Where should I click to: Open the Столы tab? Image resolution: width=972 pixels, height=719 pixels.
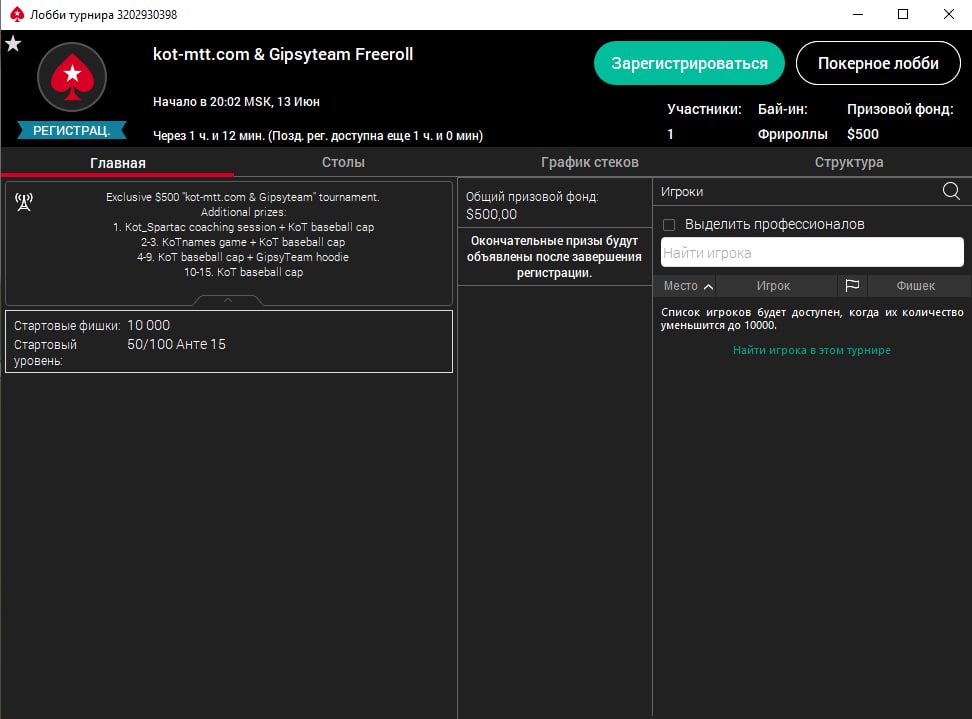(343, 162)
